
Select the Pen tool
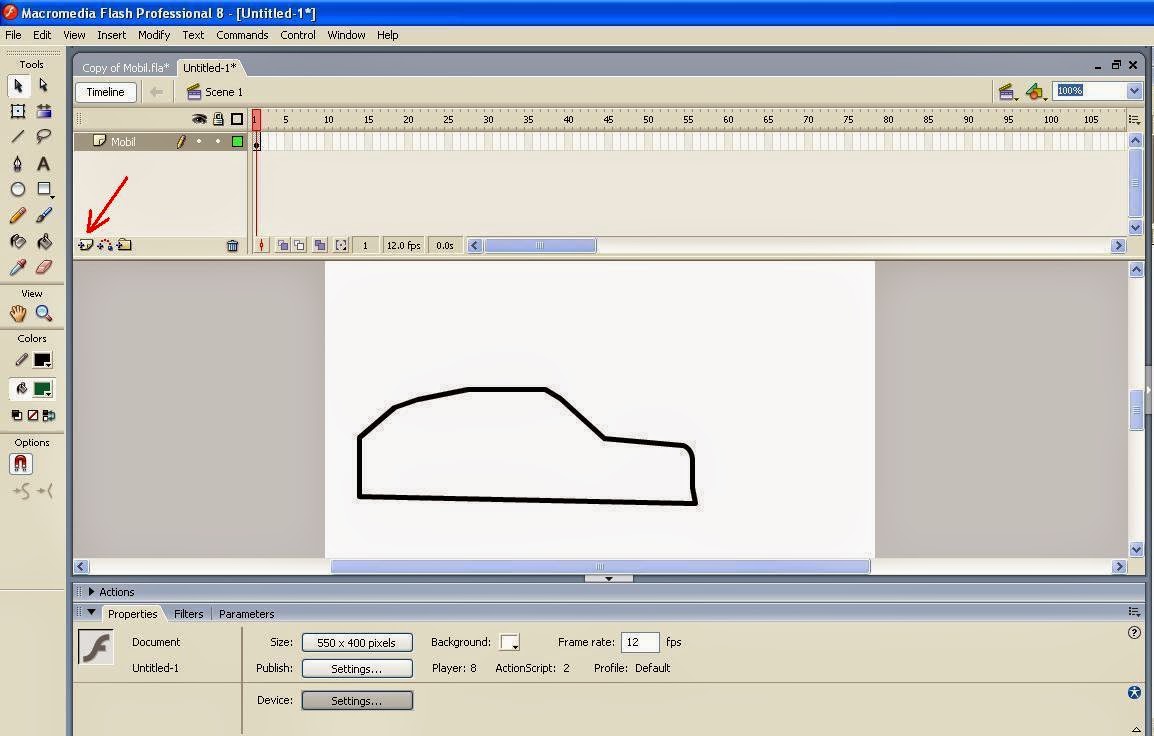tap(18, 163)
